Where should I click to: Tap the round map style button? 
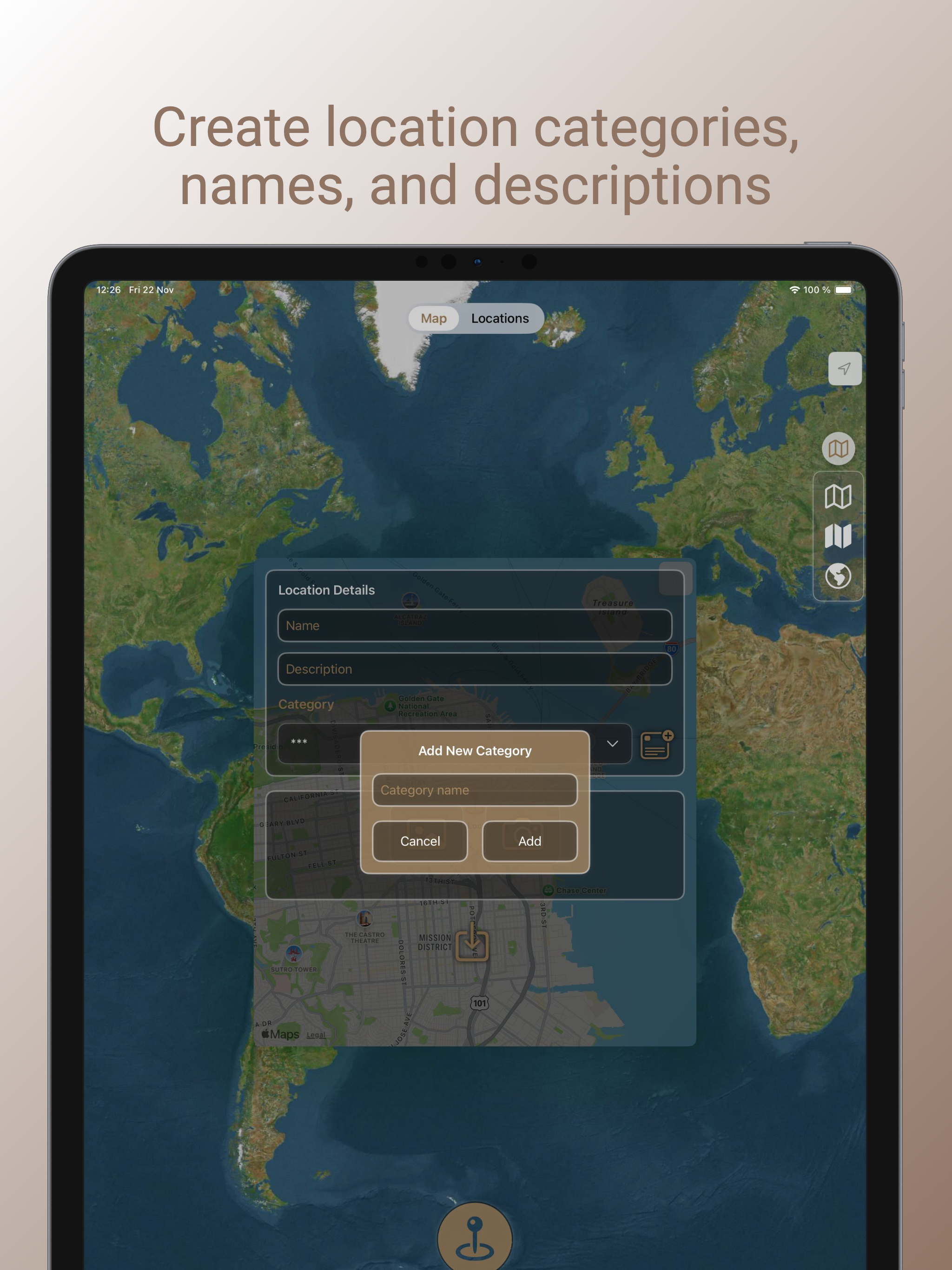[x=838, y=449]
